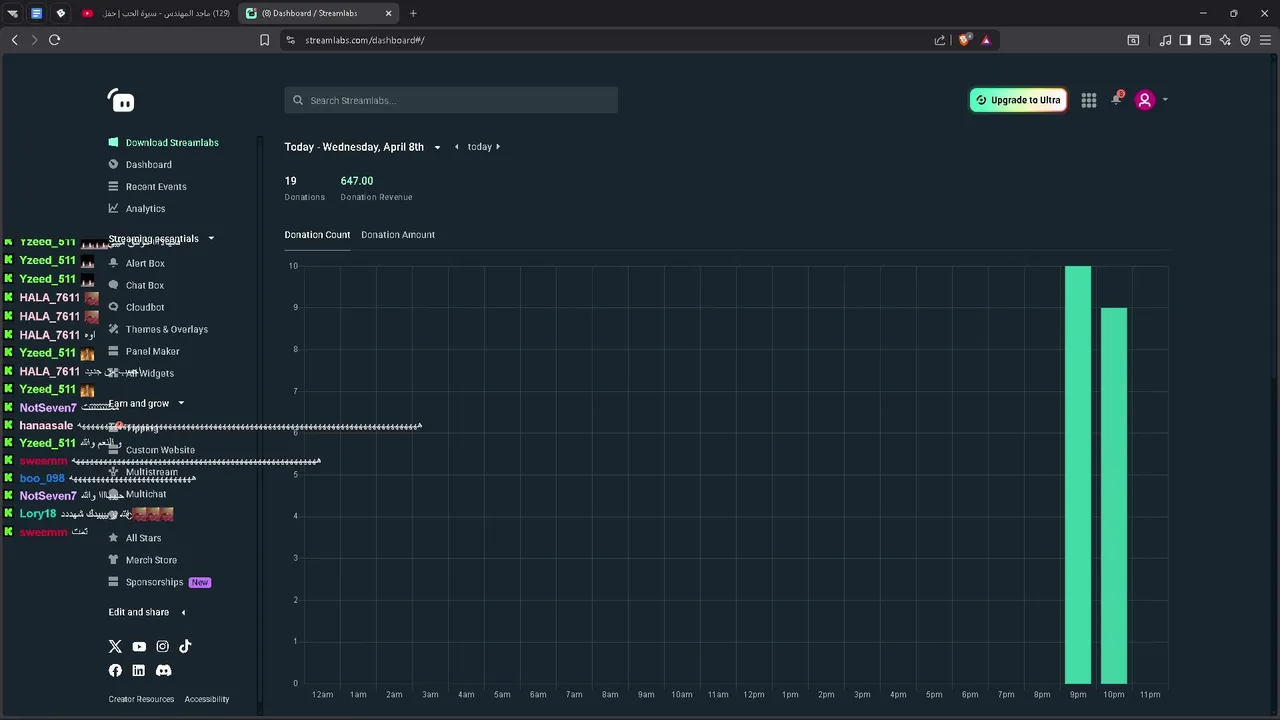Image resolution: width=1280 pixels, height=720 pixels.
Task: Open the notifications bell
Action: [x=1116, y=99]
